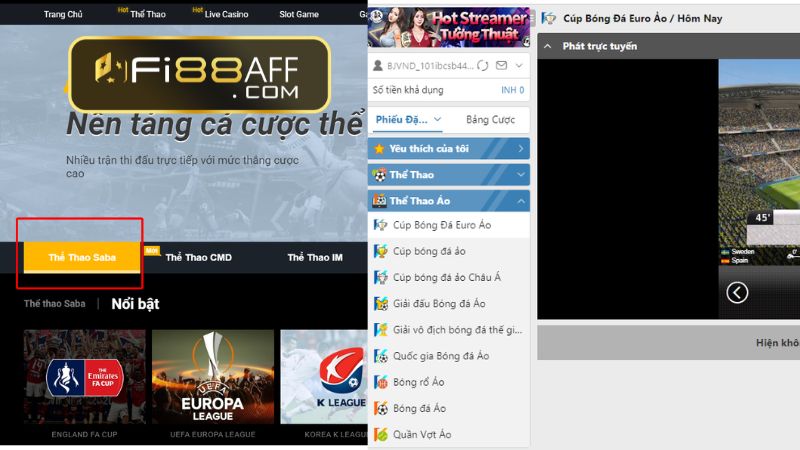Click the 45' match time badge

(763, 218)
